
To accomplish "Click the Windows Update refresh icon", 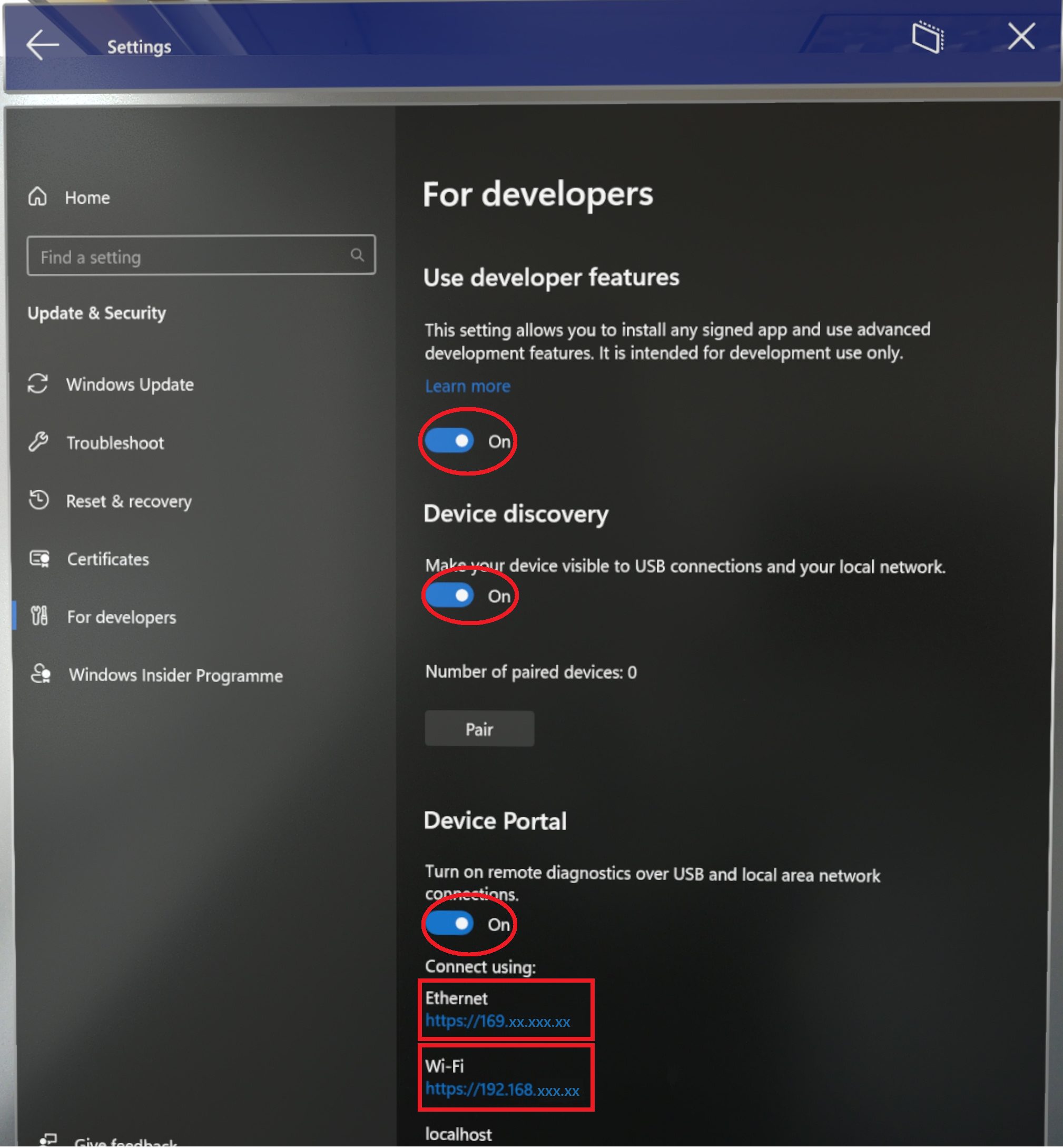I will coord(38,383).
